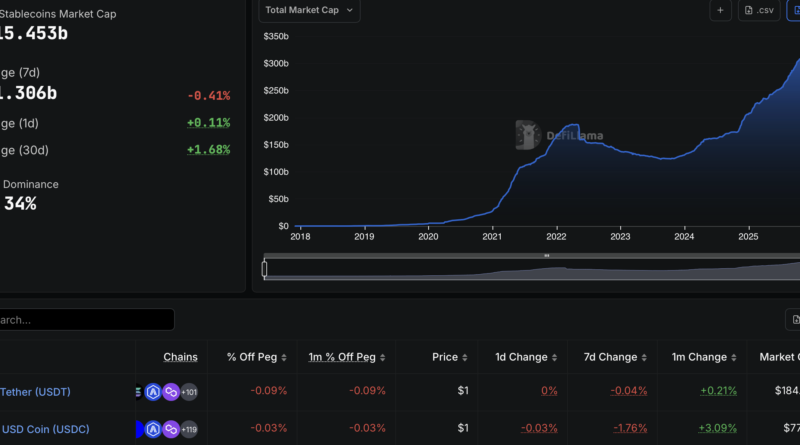Screen dimensions: 800x445
Task: Open the Total Market Cap dropdown
Action: [x=309, y=11]
